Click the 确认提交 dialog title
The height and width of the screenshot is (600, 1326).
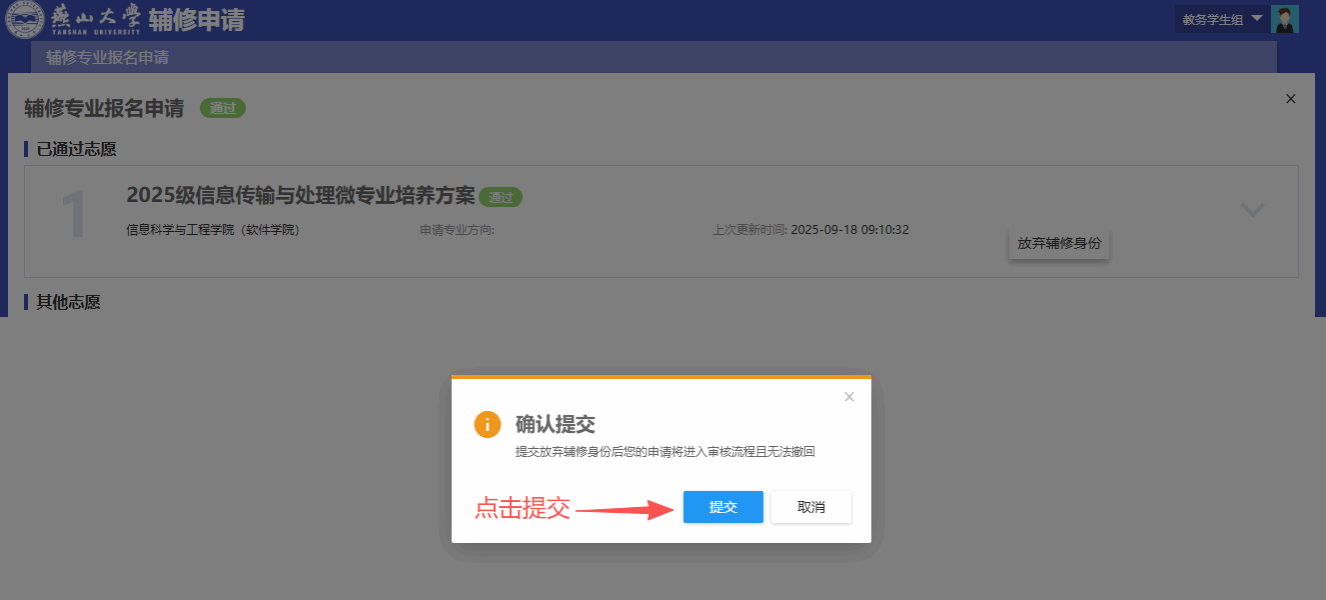(555, 424)
